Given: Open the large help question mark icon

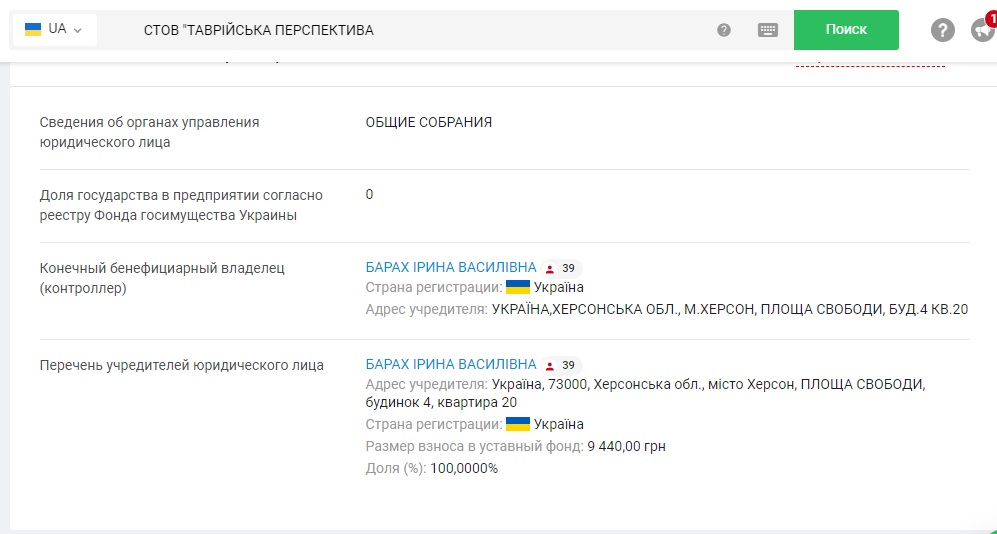Looking at the screenshot, I should (943, 30).
